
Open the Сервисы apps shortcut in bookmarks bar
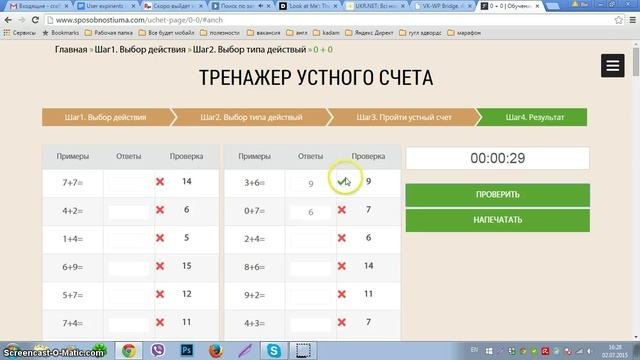[19, 33]
